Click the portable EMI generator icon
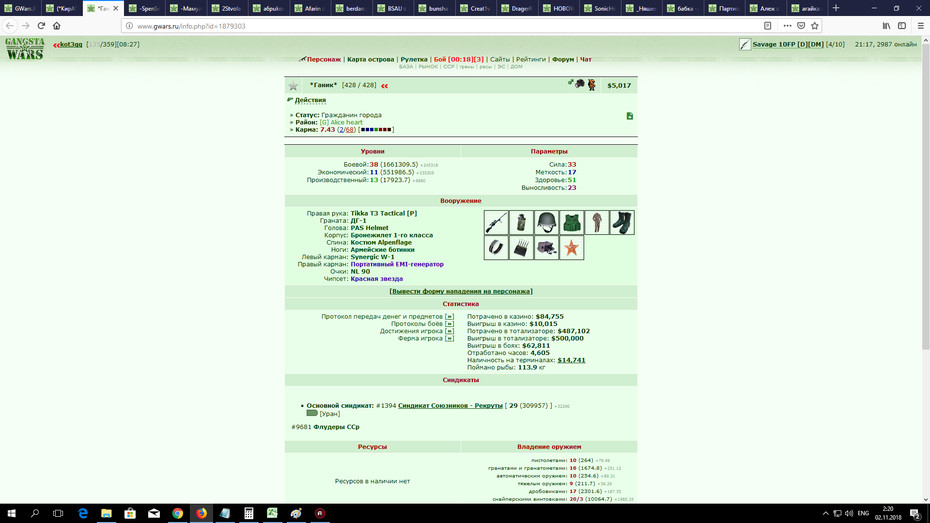The height and width of the screenshot is (523, 930). coord(521,248)
